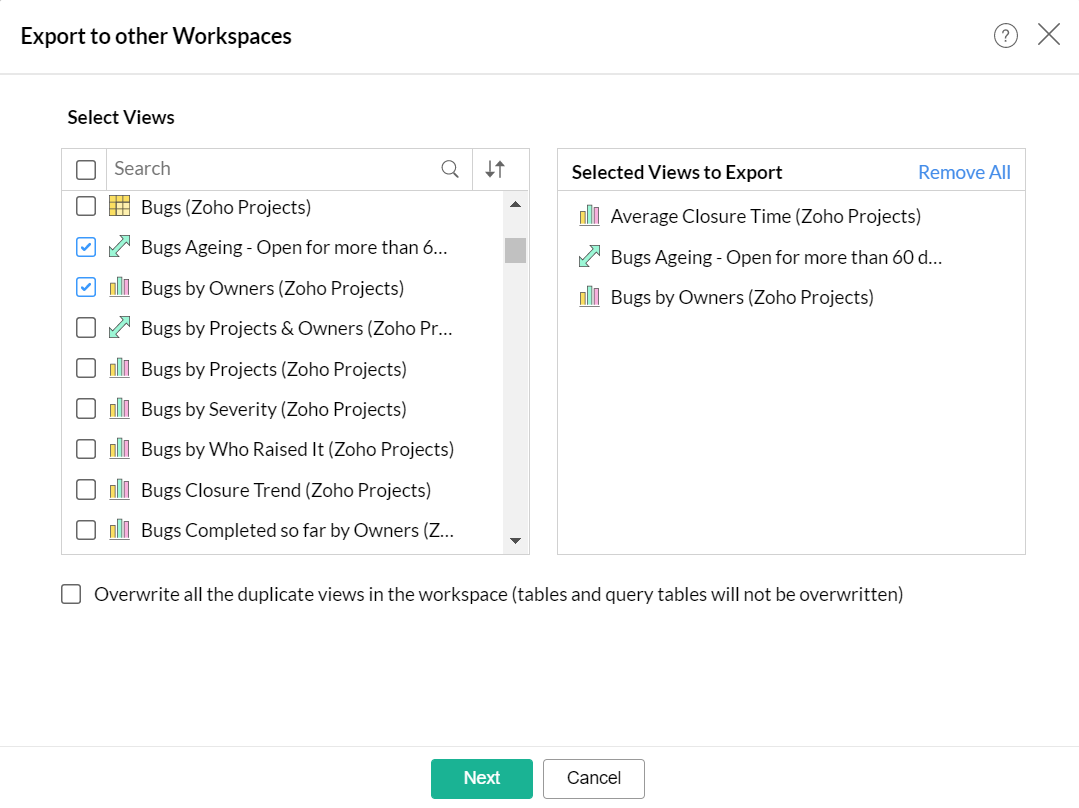Click Bugs by Projects & Owners pivot icon
Image resolution: width=1079 pixels, height=808 pixels.
coord(120,328)
